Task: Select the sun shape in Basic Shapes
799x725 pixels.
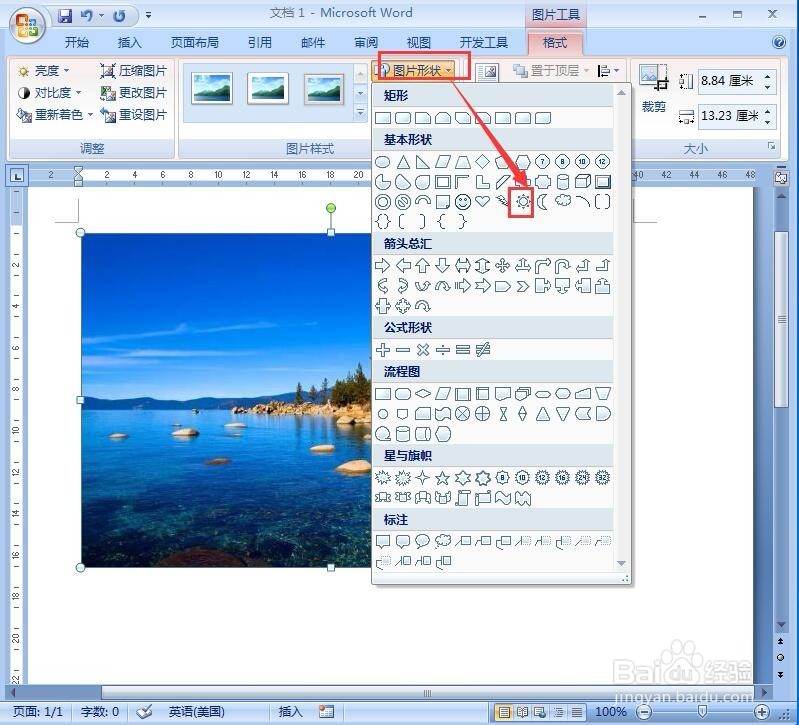Action: (522, 202)
